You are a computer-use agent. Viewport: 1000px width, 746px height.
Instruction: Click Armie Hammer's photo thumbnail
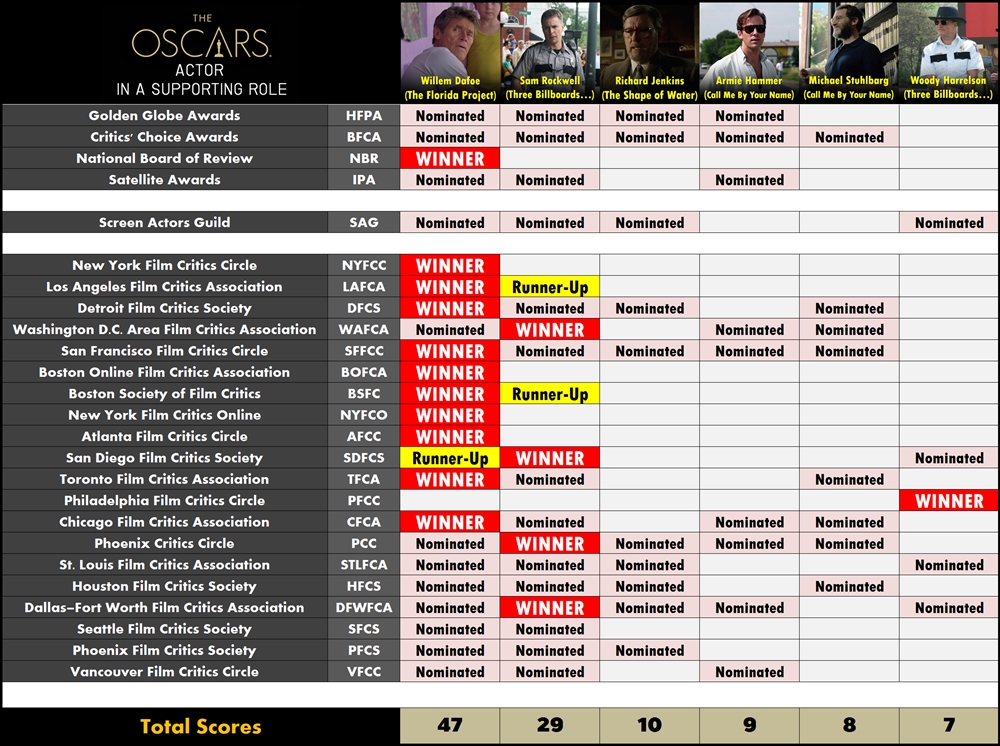749,52
